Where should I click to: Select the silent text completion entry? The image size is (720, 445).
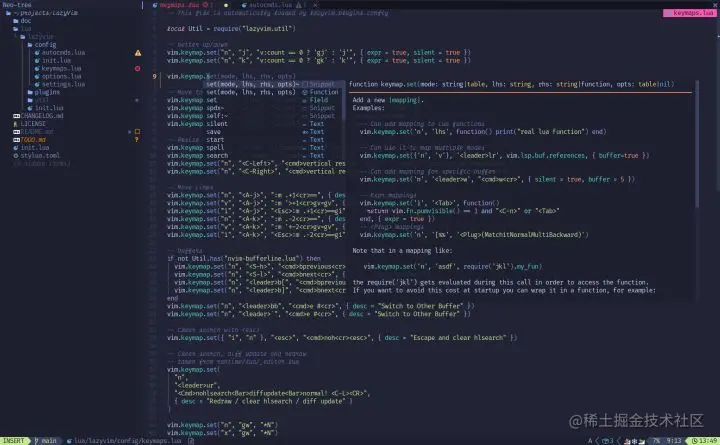click(x=274, y=124)
